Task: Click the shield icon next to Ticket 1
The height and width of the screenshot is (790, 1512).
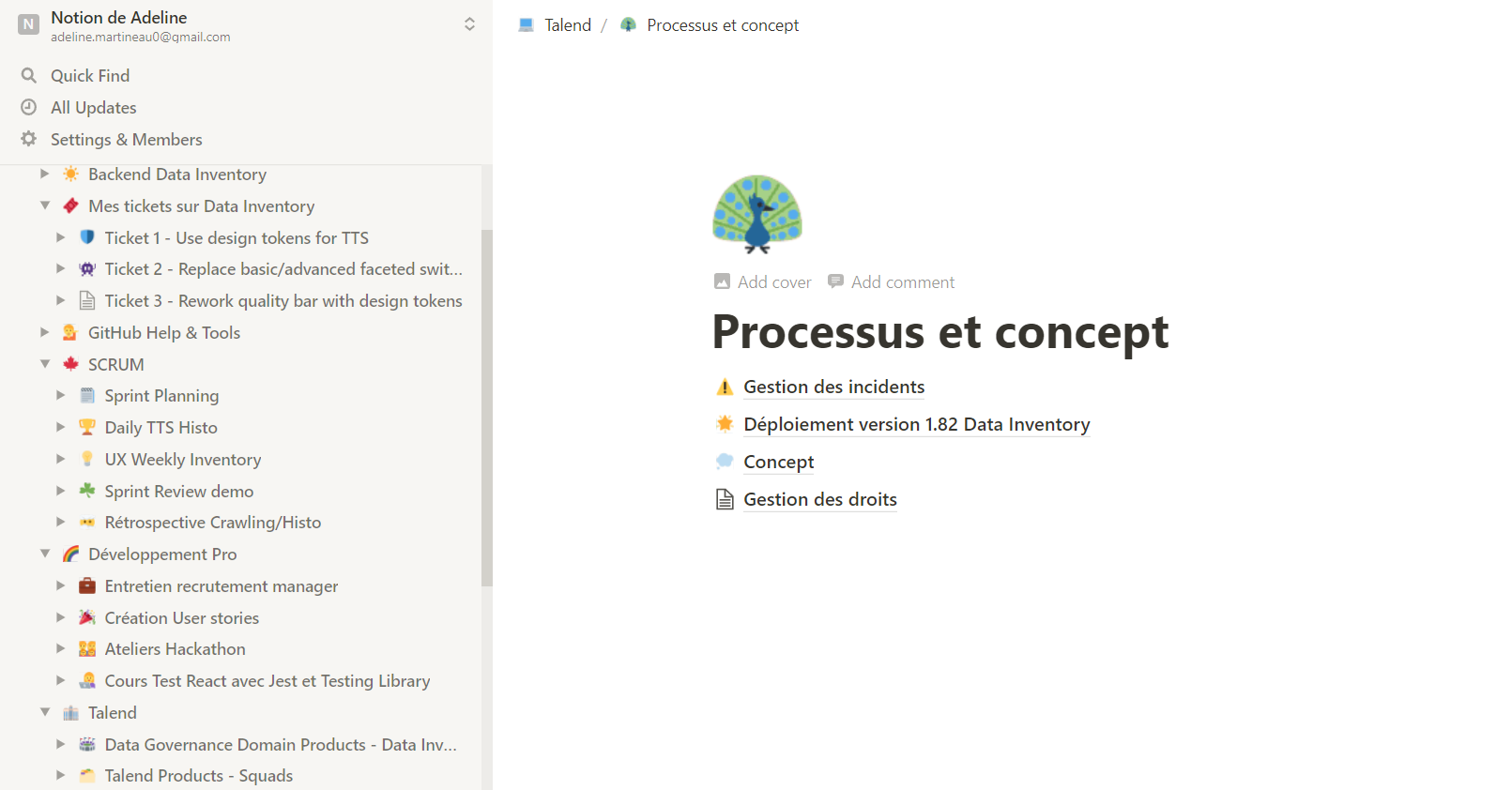Action: pos(87,237)
